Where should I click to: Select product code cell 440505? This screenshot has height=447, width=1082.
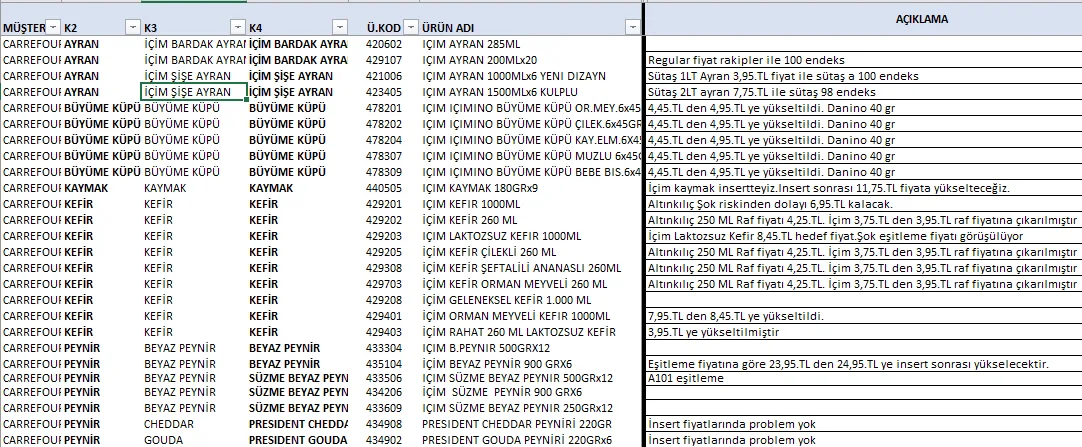tap(383, 188)
